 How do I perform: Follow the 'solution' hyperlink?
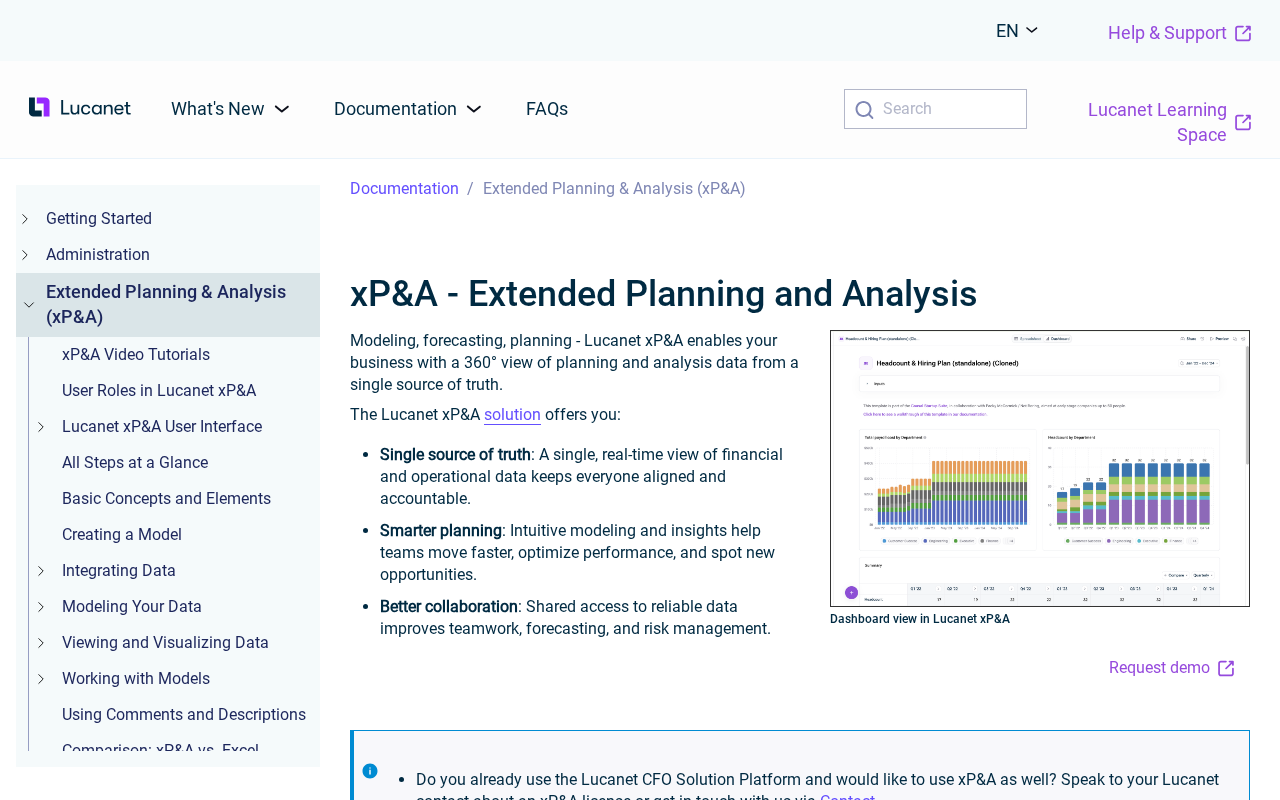click(512, 415)
